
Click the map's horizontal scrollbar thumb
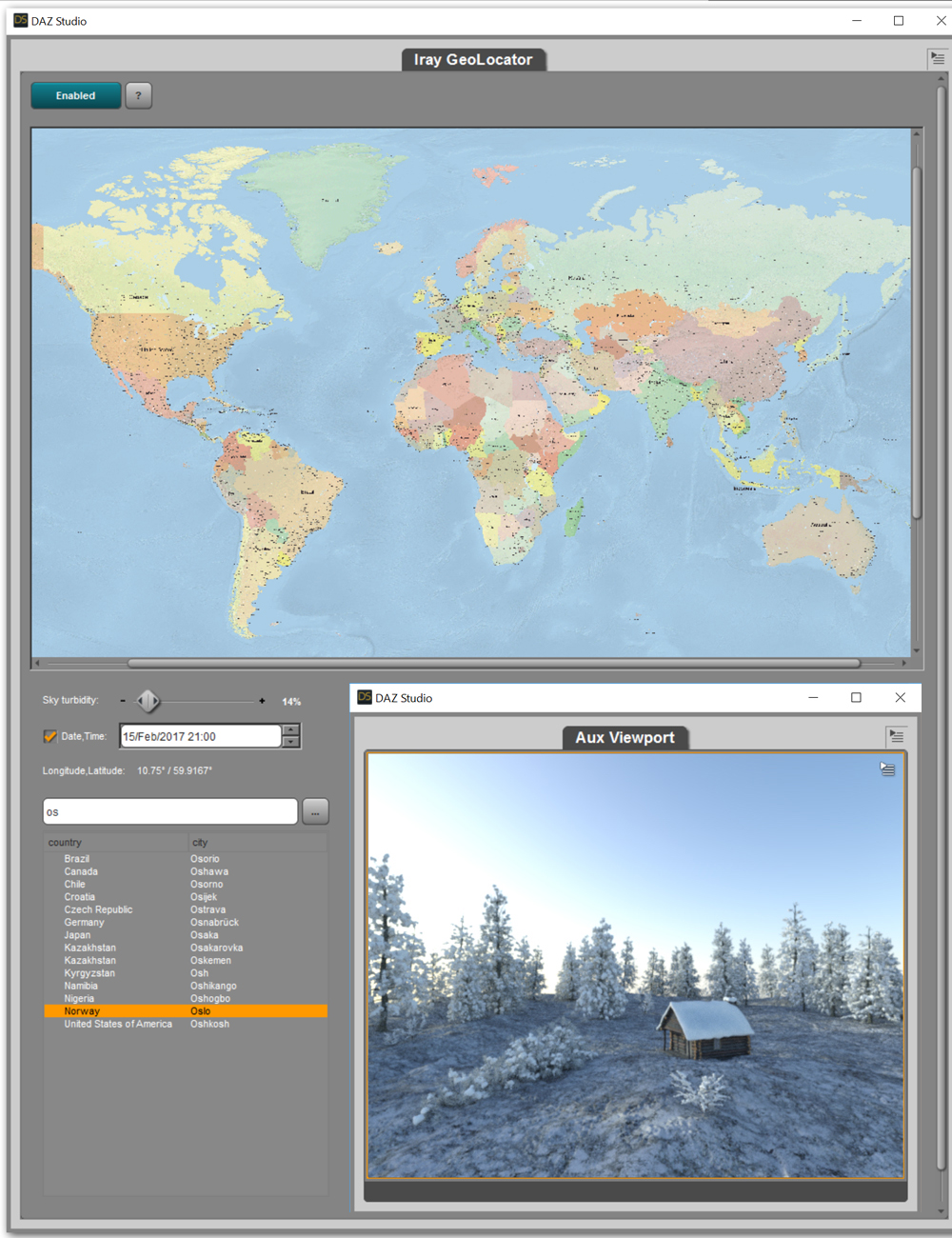click(493, 663)
